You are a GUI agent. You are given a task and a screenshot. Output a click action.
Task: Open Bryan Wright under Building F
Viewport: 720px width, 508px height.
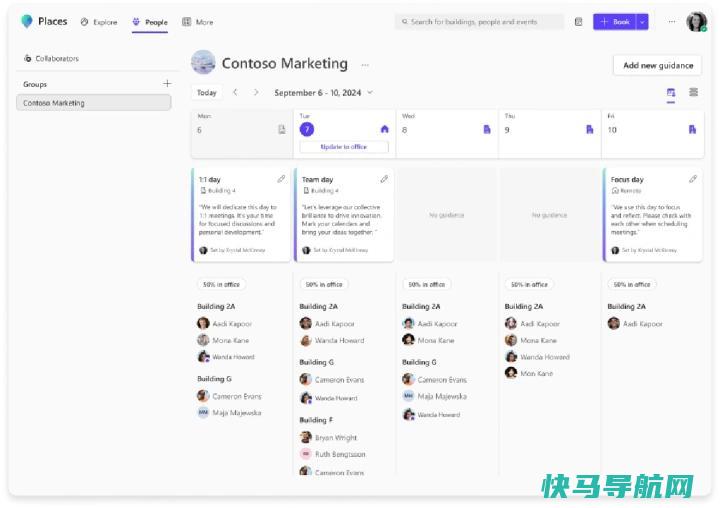pos(328,437)
